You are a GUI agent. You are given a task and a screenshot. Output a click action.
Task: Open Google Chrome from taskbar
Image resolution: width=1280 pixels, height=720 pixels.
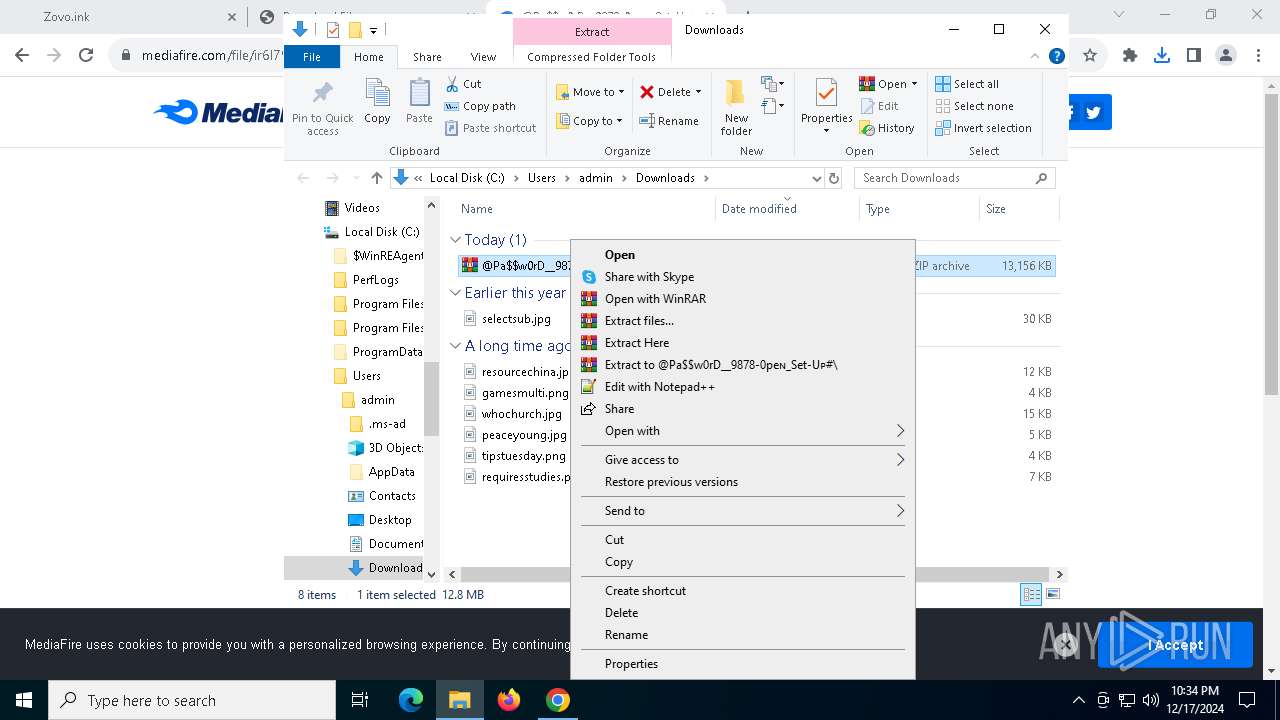(558, 700)
